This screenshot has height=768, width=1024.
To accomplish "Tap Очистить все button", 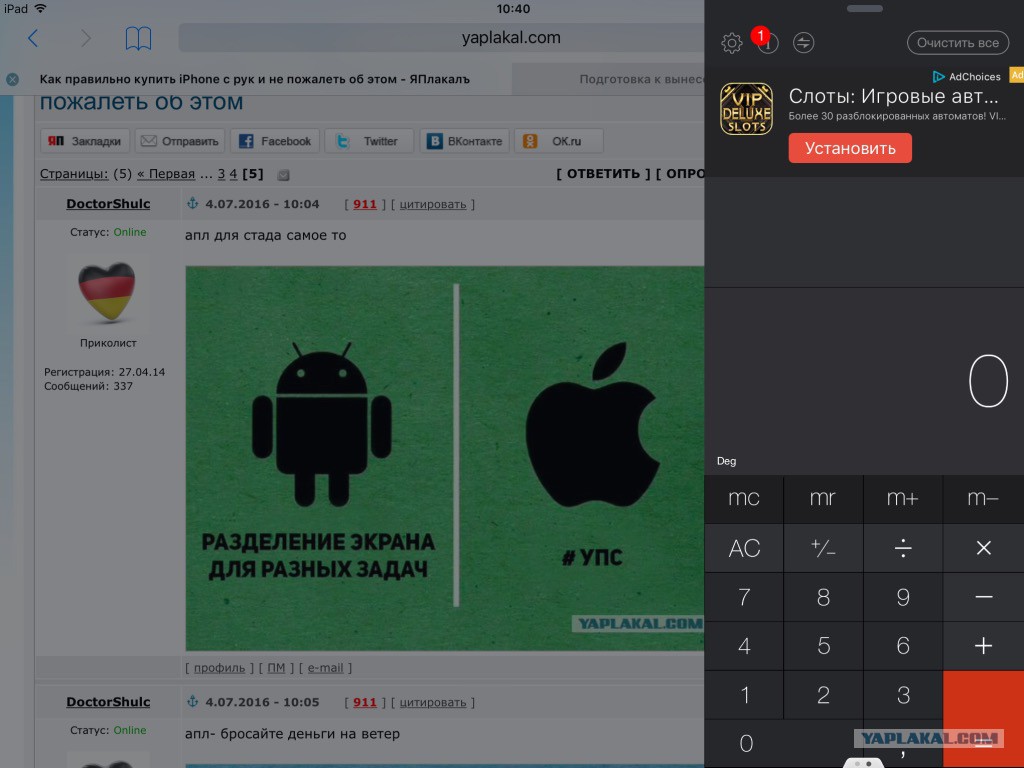I will pyautogui.click(x=957, y=43).
